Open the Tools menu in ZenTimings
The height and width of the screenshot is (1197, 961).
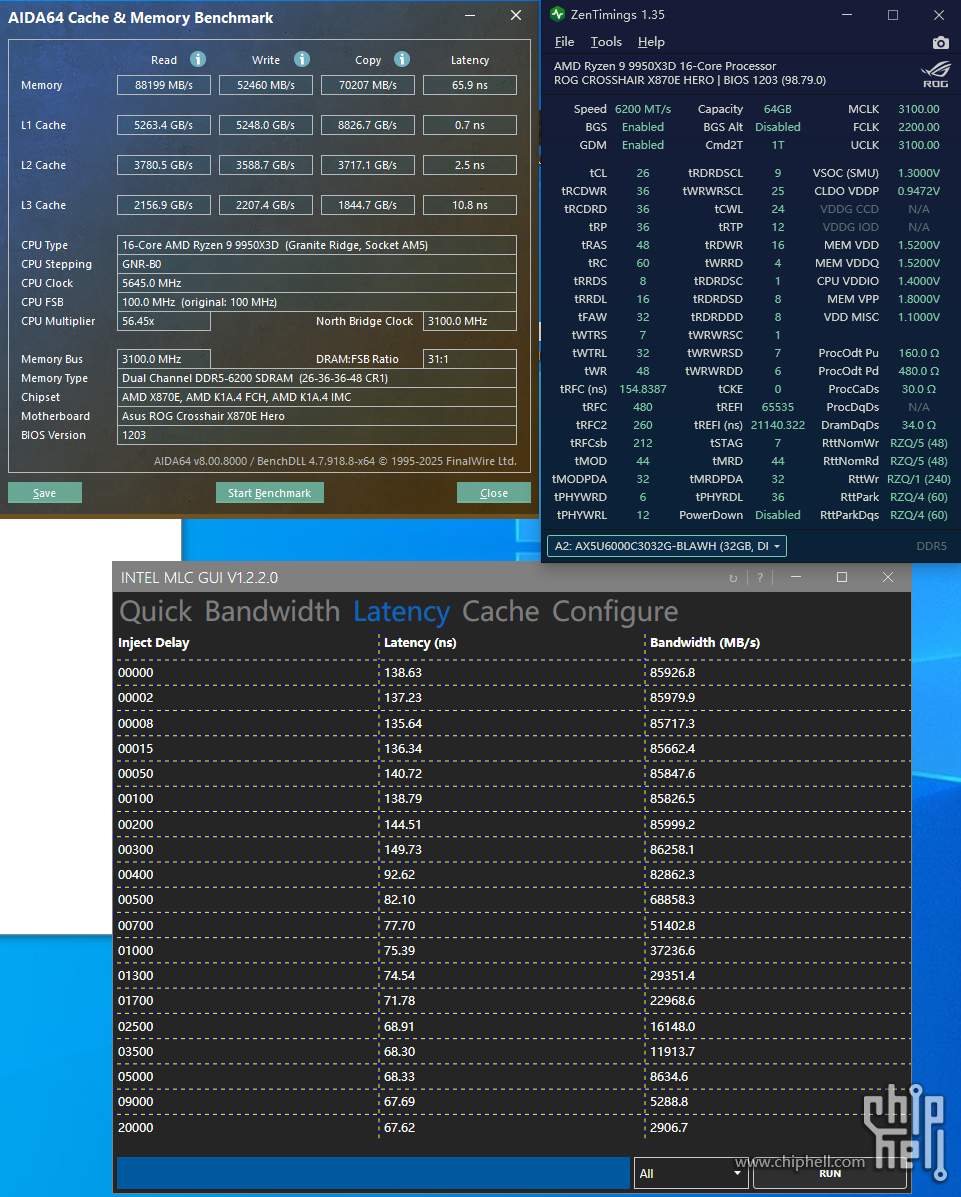[606, 42]
